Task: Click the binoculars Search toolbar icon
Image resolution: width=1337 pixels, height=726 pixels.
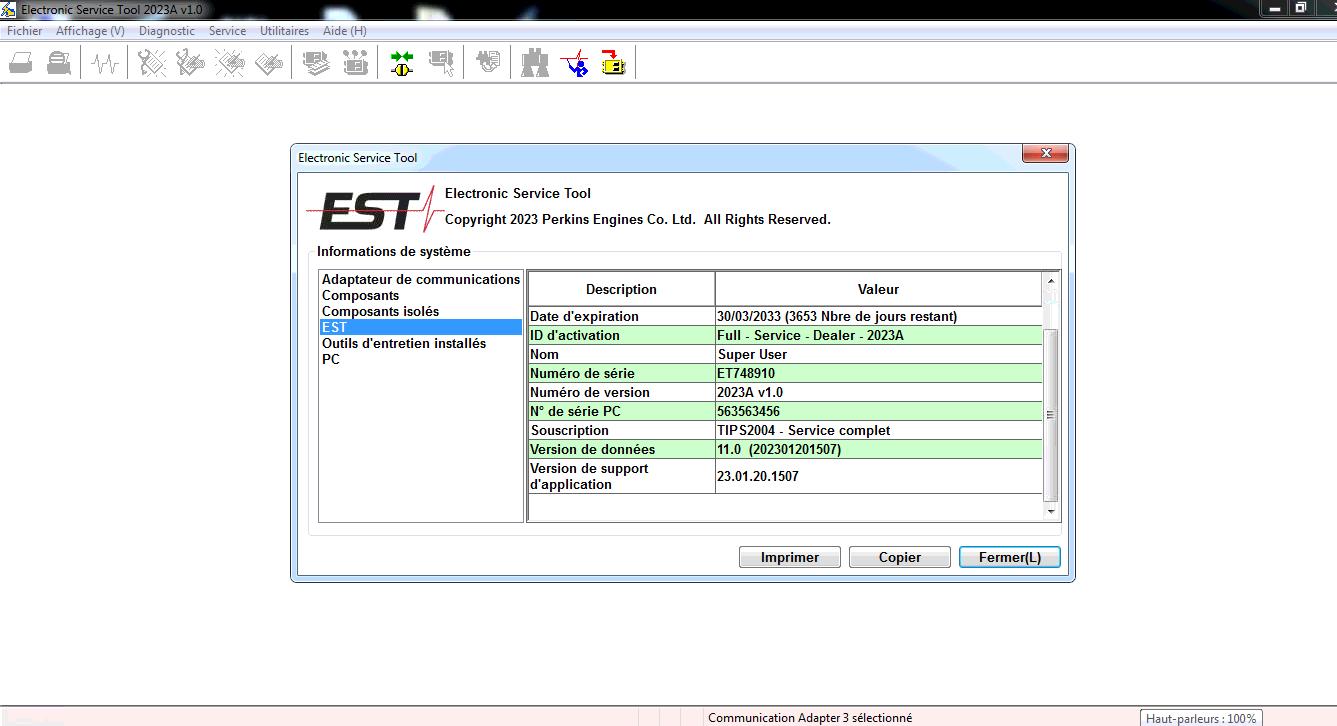Action: (x=534, y=62)
